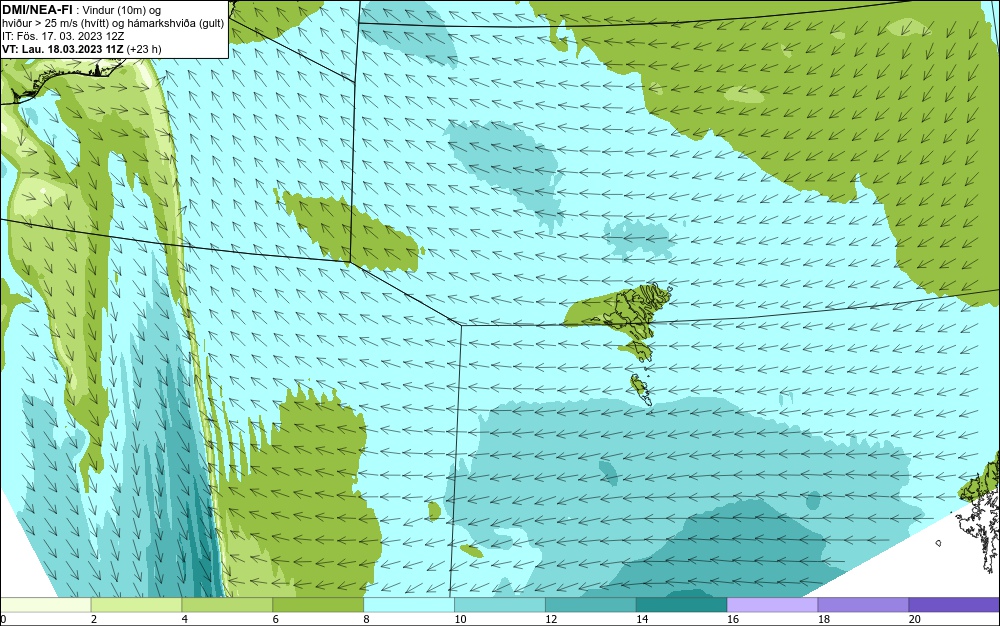Screen dimensions: 1000x626
Task: Click the 6–8 m/s olive green legend swatch
Action: (x=318, y=604)
